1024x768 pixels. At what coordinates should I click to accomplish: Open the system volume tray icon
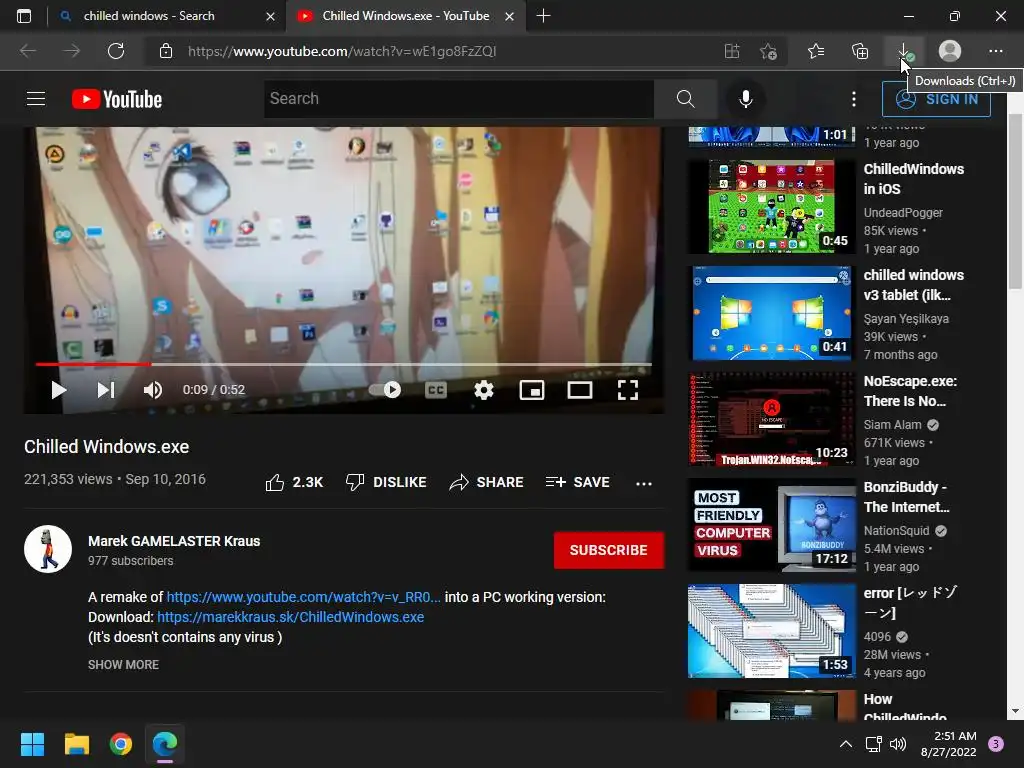[898, 744]
